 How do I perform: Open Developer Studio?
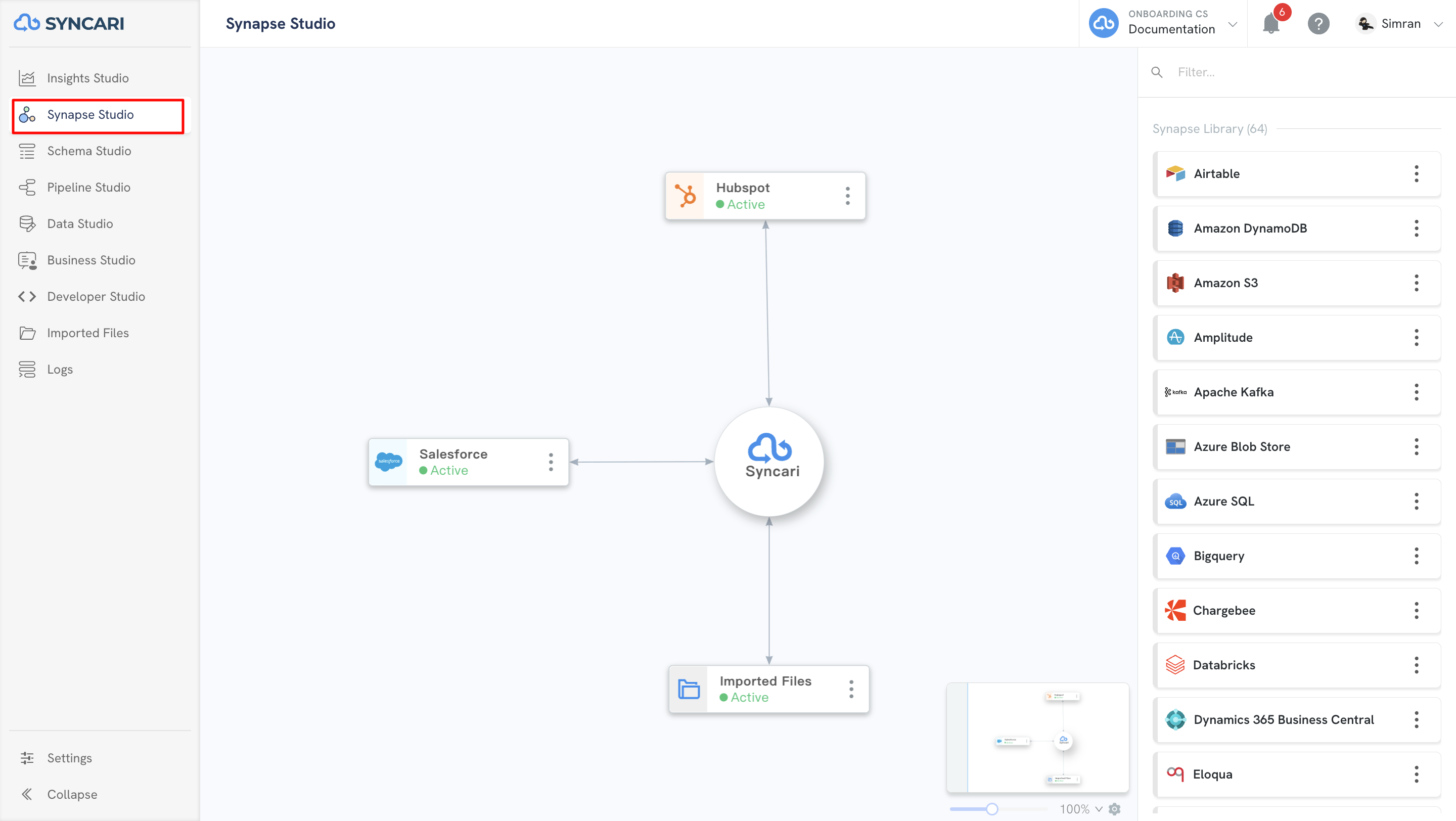[100, 297]
